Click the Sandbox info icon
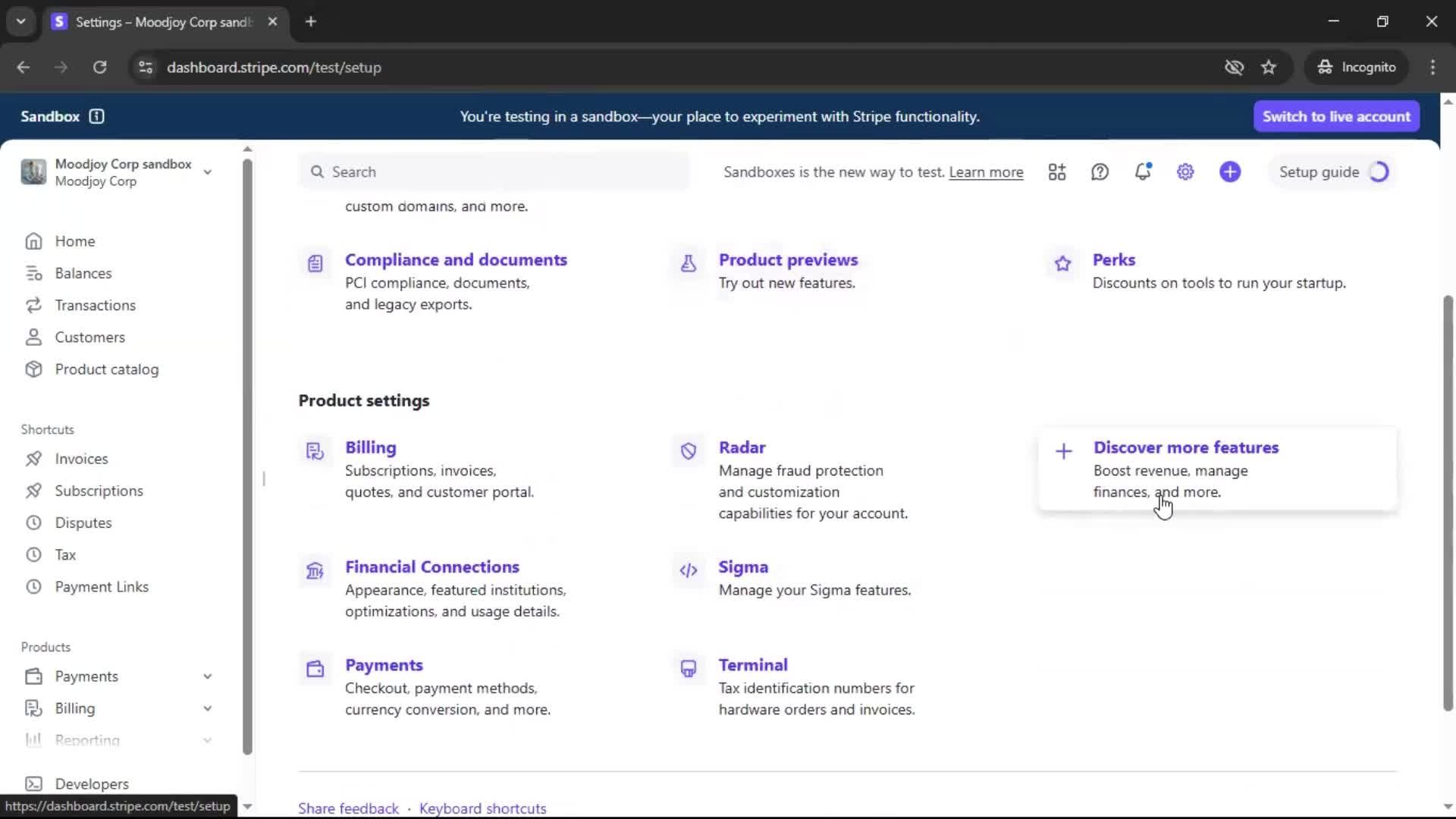Screen dimensions: 1456x819 click(x=96, y=116)
